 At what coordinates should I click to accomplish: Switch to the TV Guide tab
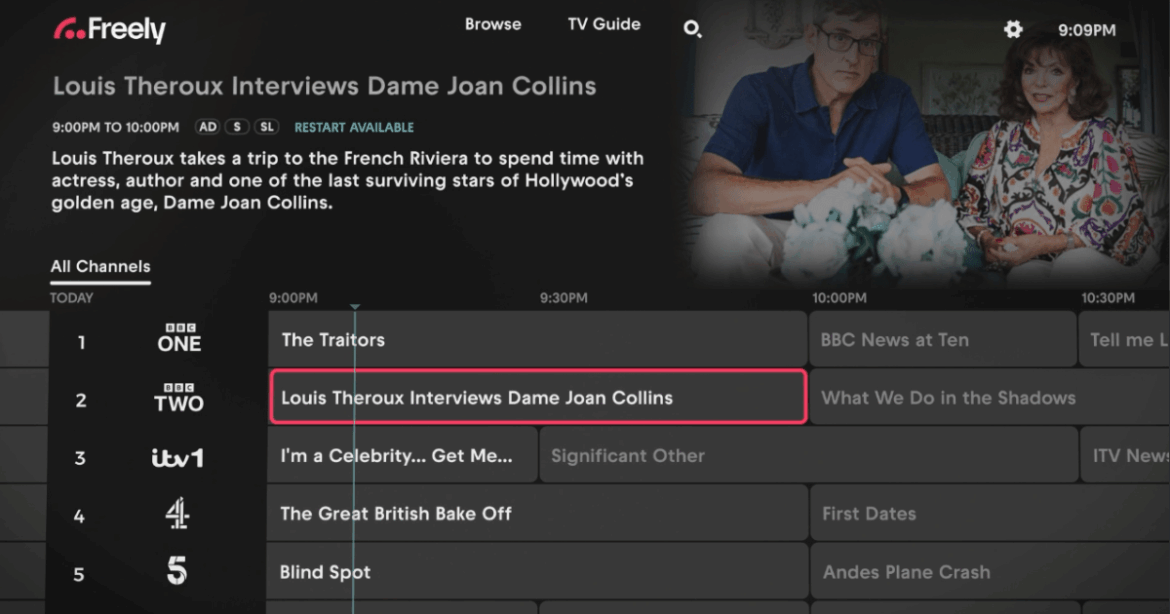[x=603, y=24]
